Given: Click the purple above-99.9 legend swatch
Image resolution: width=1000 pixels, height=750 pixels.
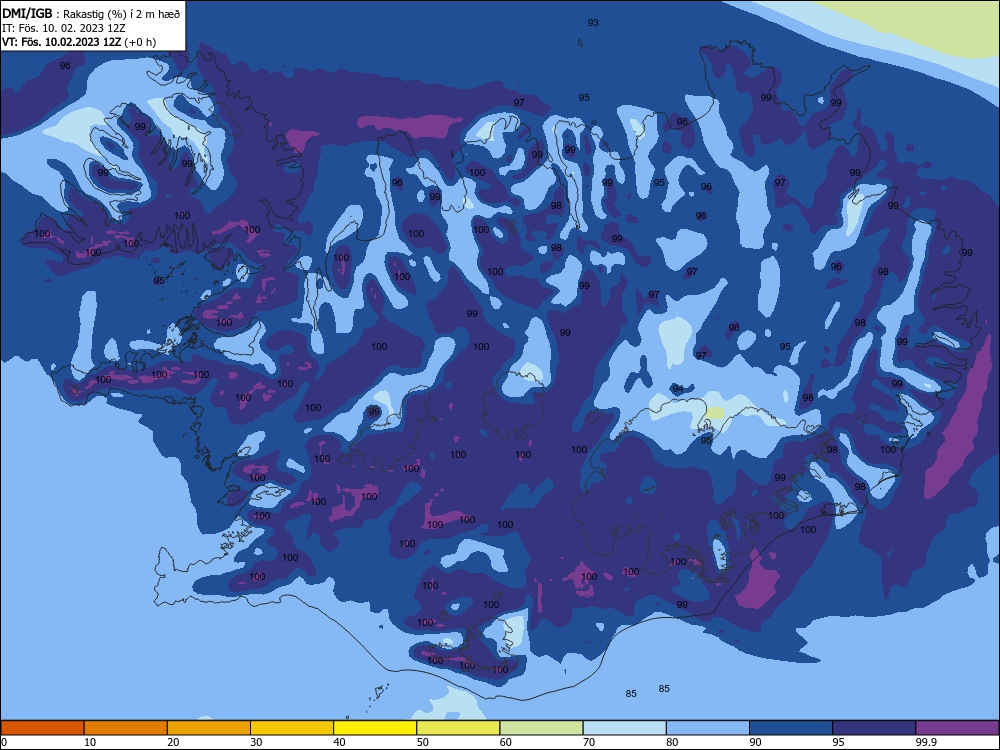Looking at the screenshot, I should (x=957, y=728).
